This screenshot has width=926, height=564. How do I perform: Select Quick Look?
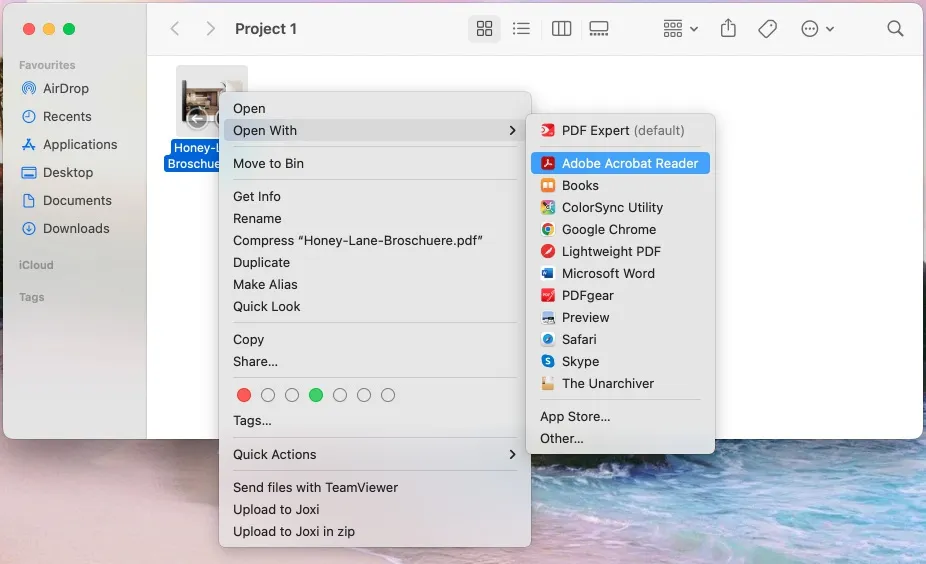coord(374,307)
